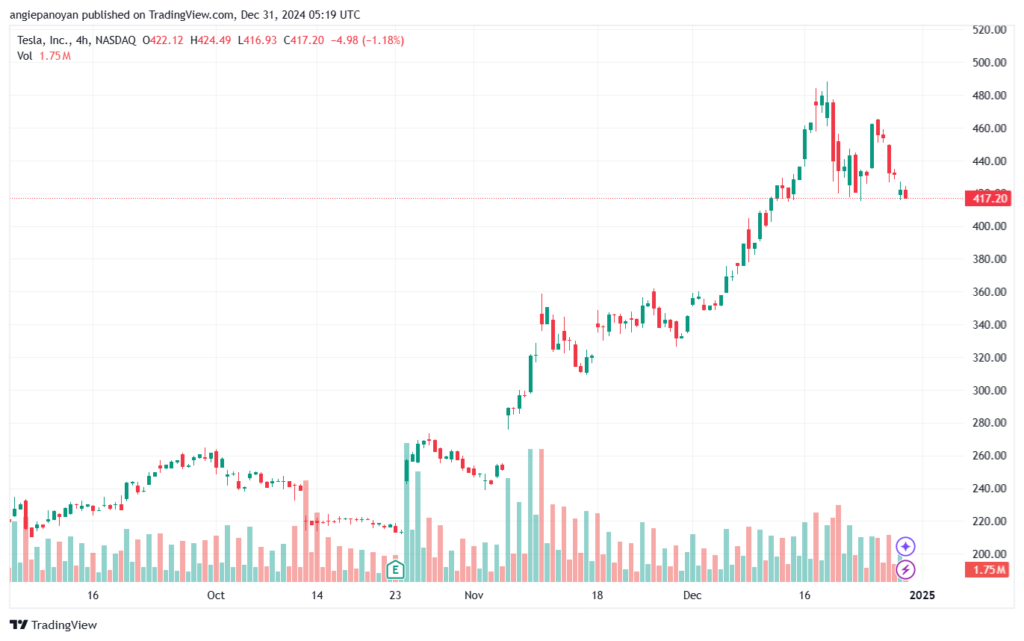Click the 500.00 price axis level

pos(989,63)
